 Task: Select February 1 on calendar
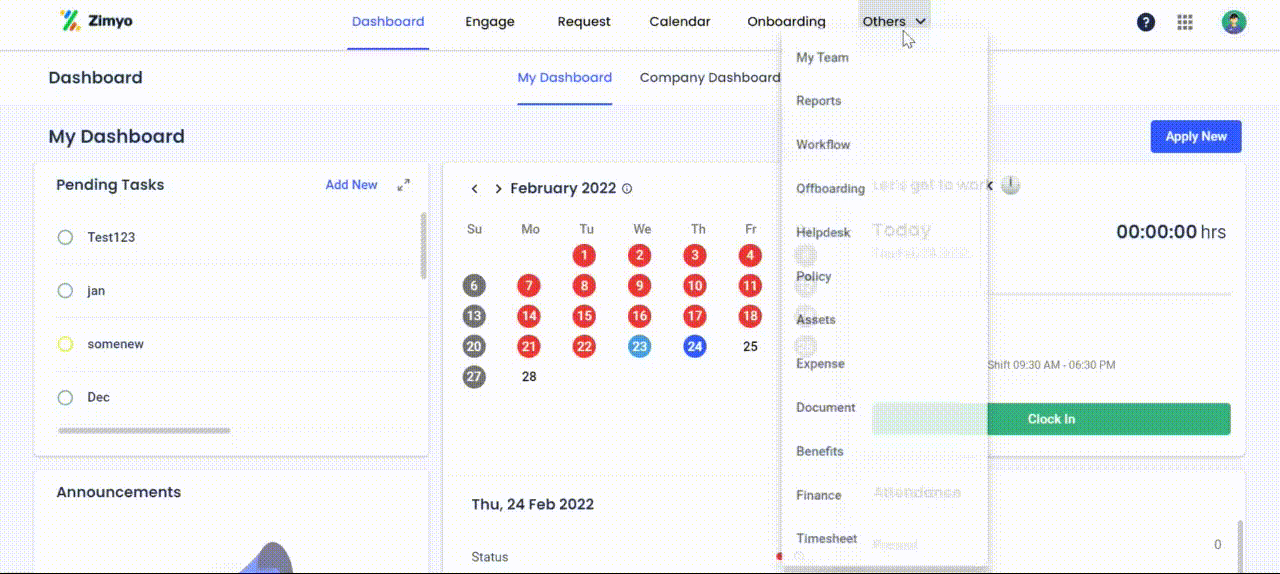585,256
